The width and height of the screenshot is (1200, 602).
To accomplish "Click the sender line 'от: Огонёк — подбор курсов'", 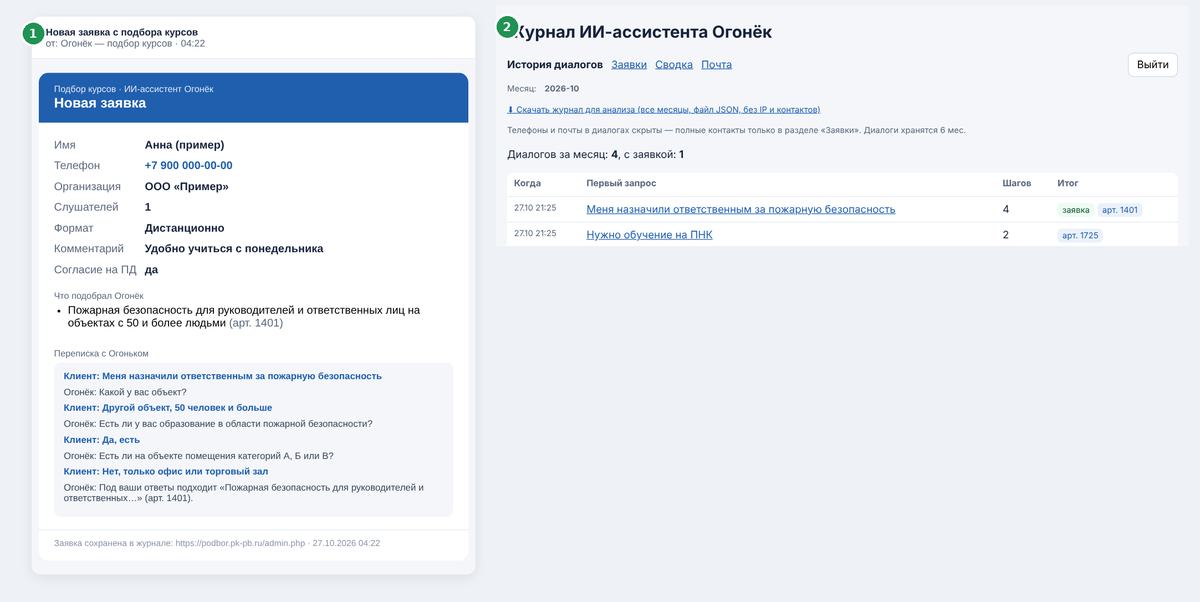I will pos(125,44).
